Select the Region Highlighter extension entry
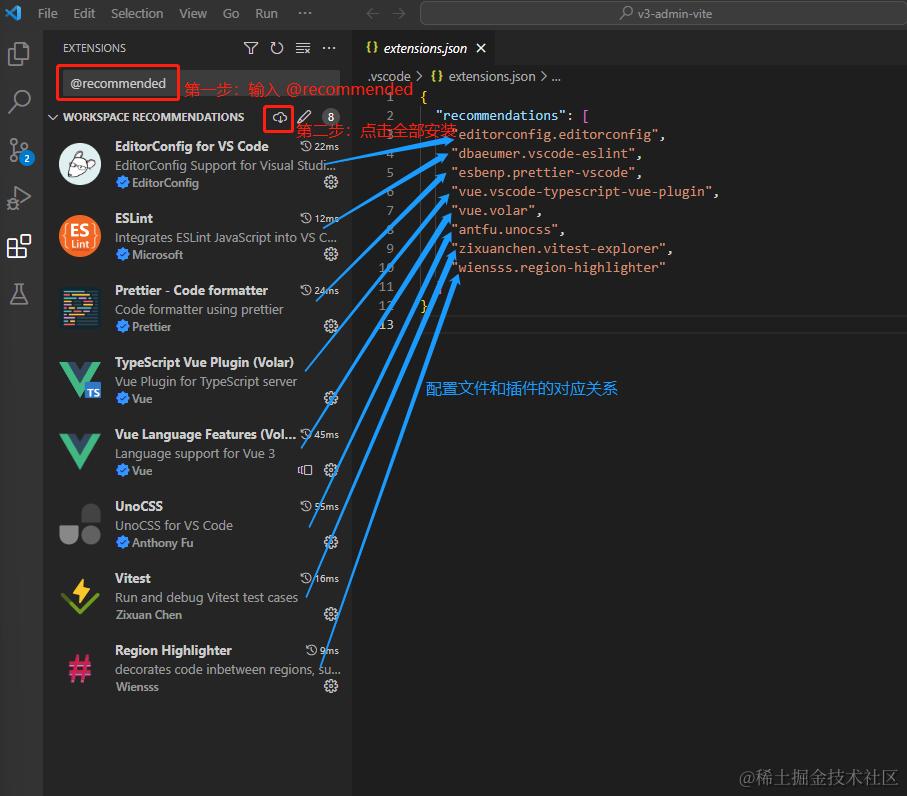 [x=198, y=669]
